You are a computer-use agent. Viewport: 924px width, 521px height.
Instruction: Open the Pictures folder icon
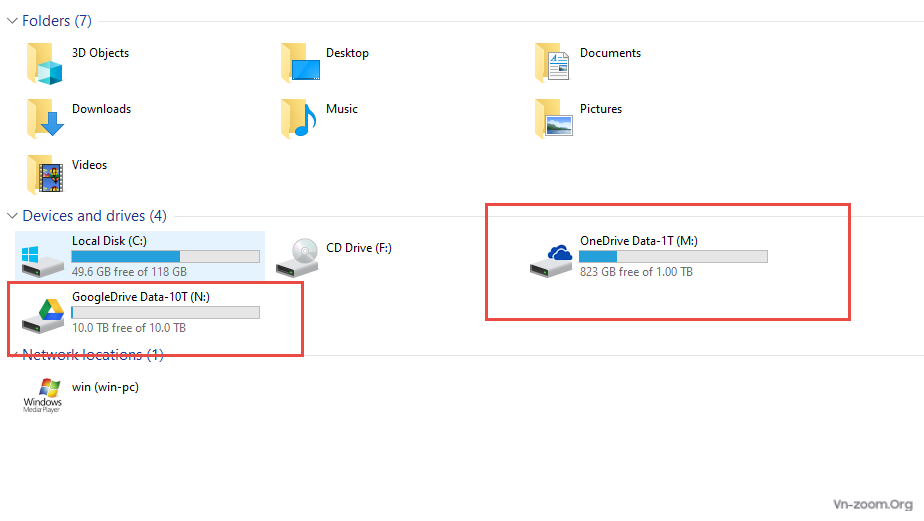point(553,118)
